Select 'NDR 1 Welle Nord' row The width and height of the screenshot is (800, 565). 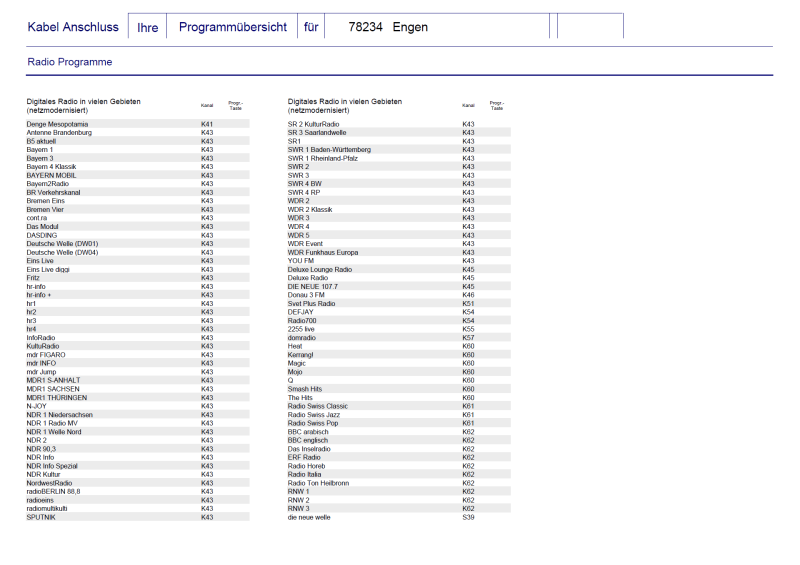[138, 432]
